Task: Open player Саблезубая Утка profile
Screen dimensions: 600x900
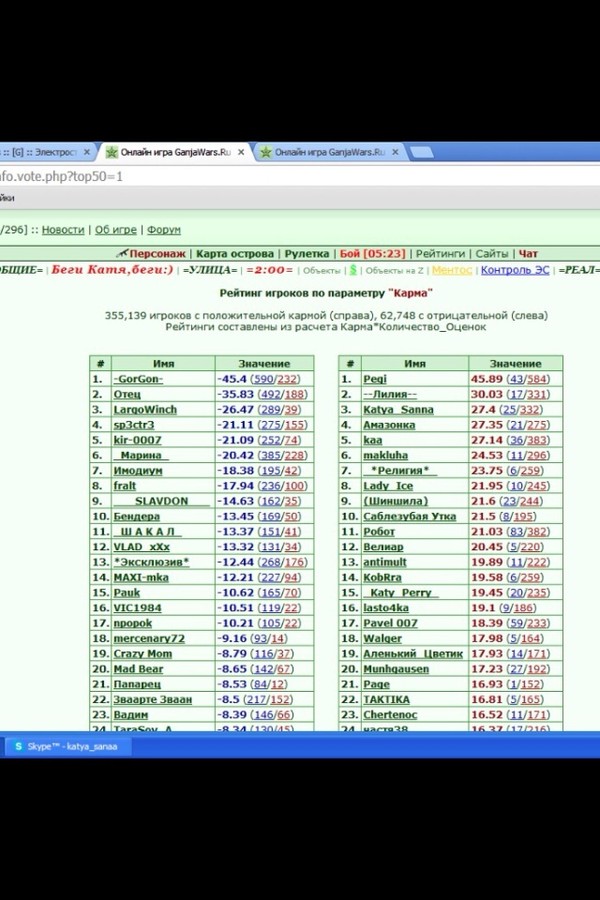Action: [x=409, y=516]
